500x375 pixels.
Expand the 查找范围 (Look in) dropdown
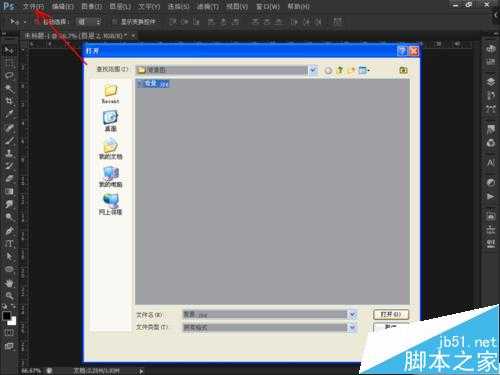pos(313,70)
